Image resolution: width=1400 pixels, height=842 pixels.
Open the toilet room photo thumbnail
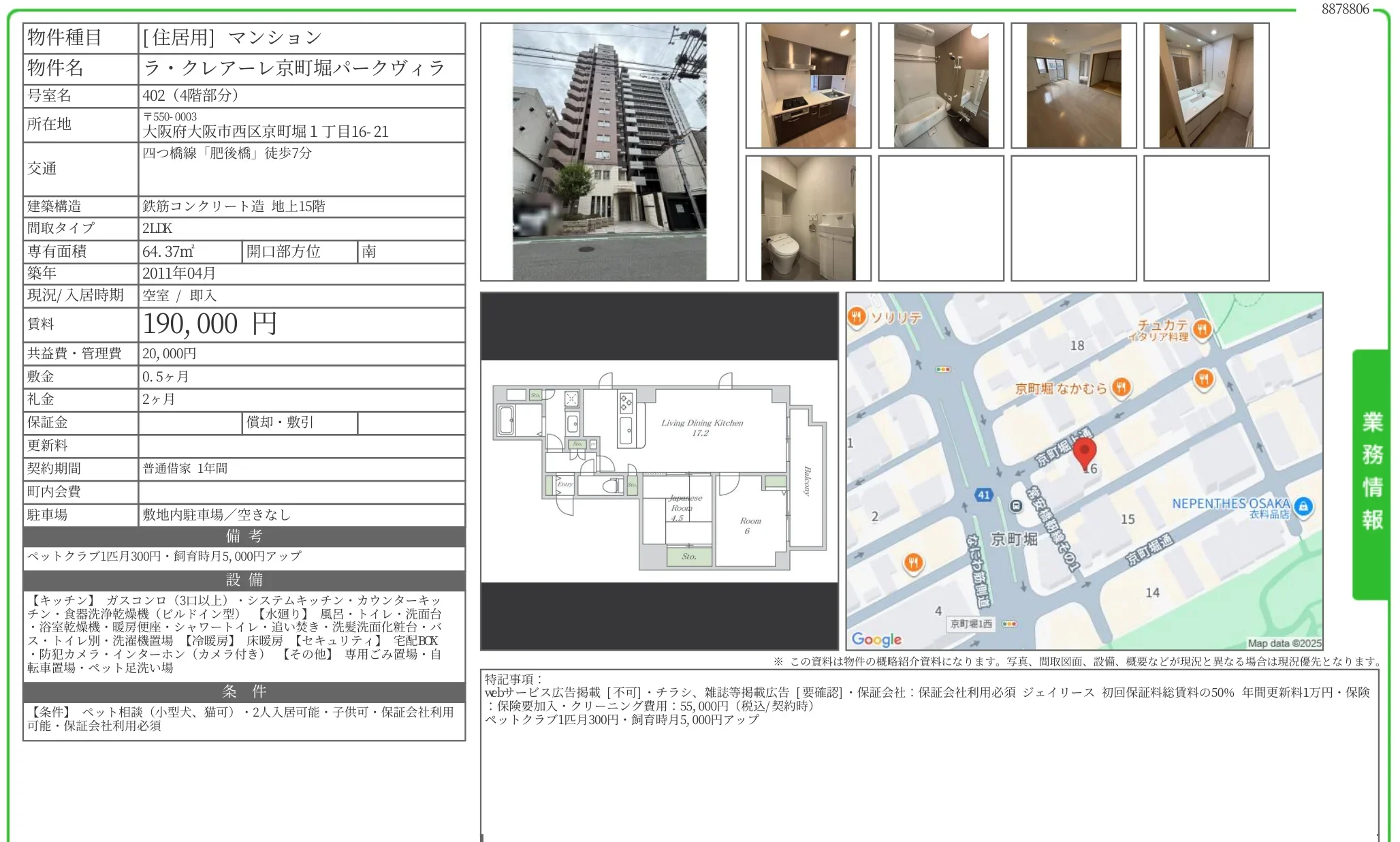click(808, 218)
